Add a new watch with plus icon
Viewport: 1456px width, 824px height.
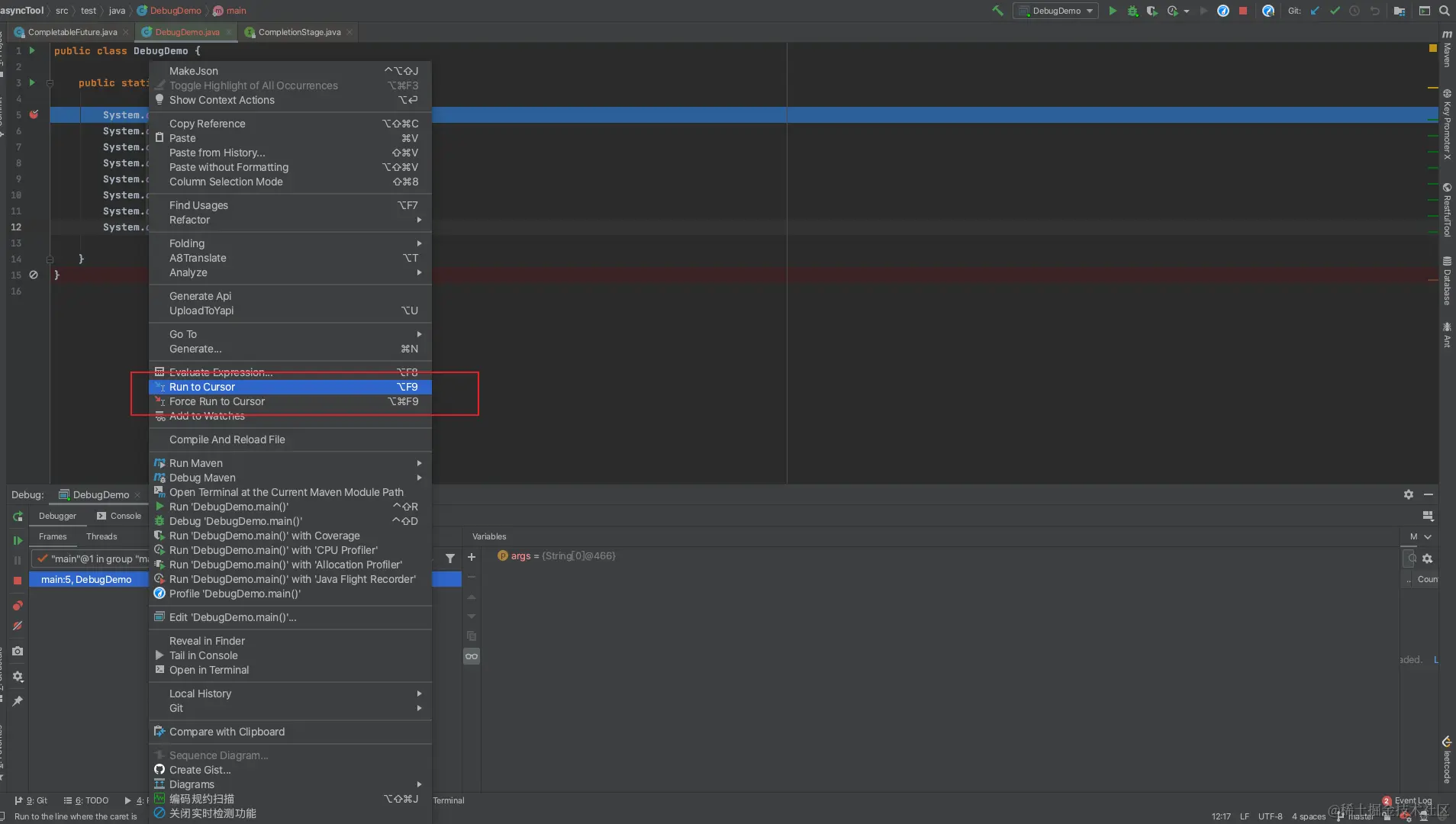pos(472,557)
